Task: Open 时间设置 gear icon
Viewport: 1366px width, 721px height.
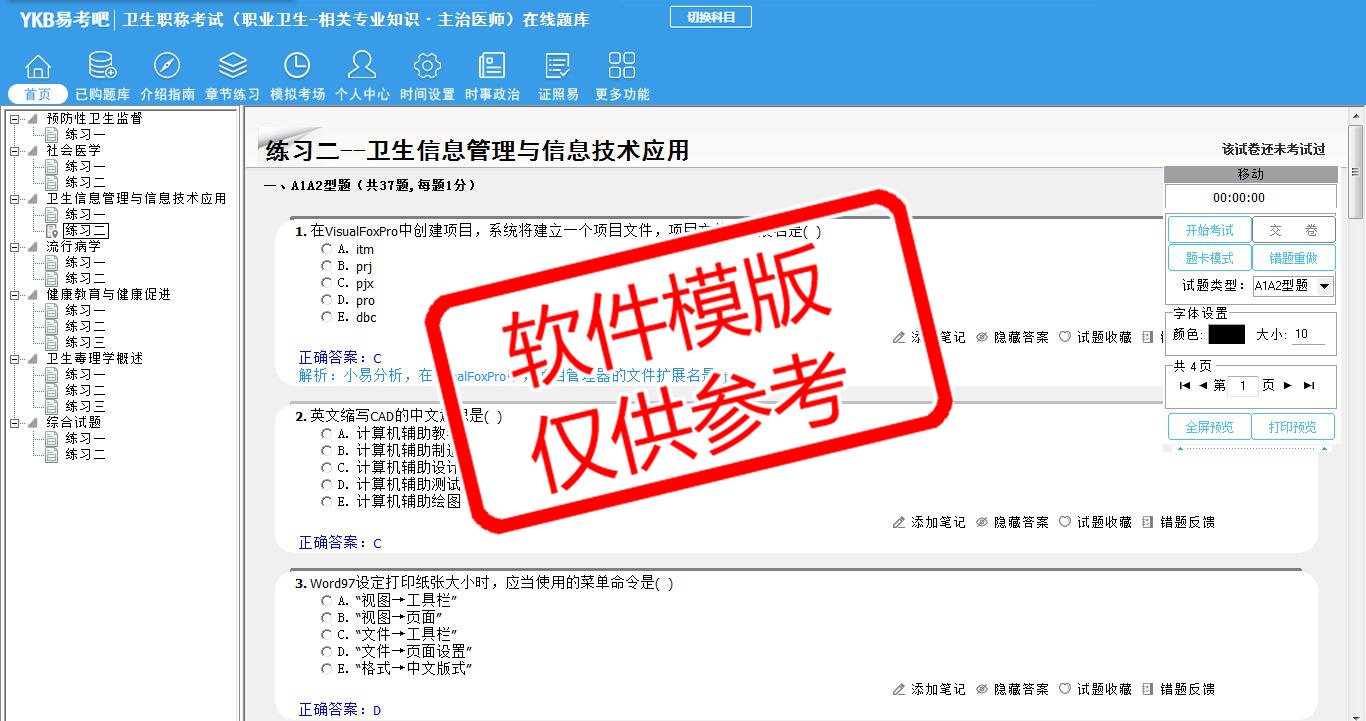Action: coord(427,67)
